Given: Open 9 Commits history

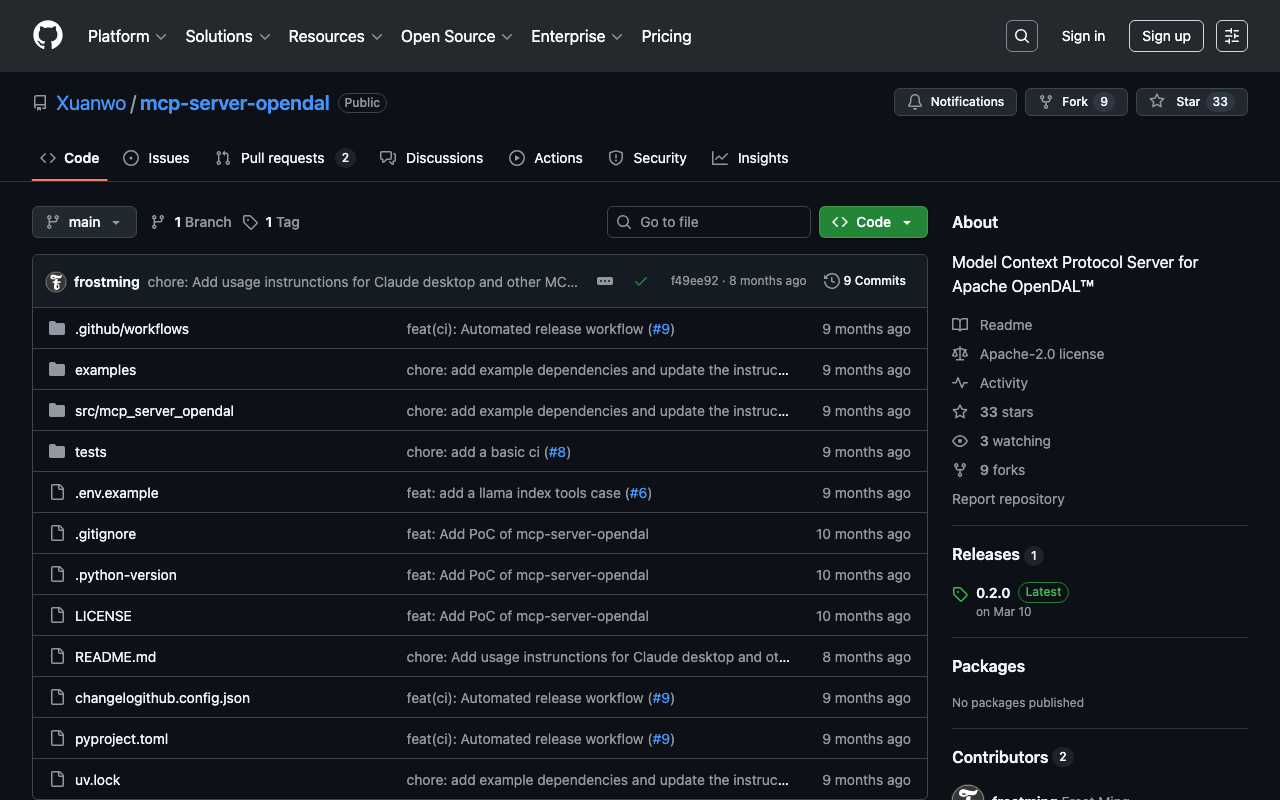Looking at the screenshot, I should pyautogui.click(x=865, y=281).
